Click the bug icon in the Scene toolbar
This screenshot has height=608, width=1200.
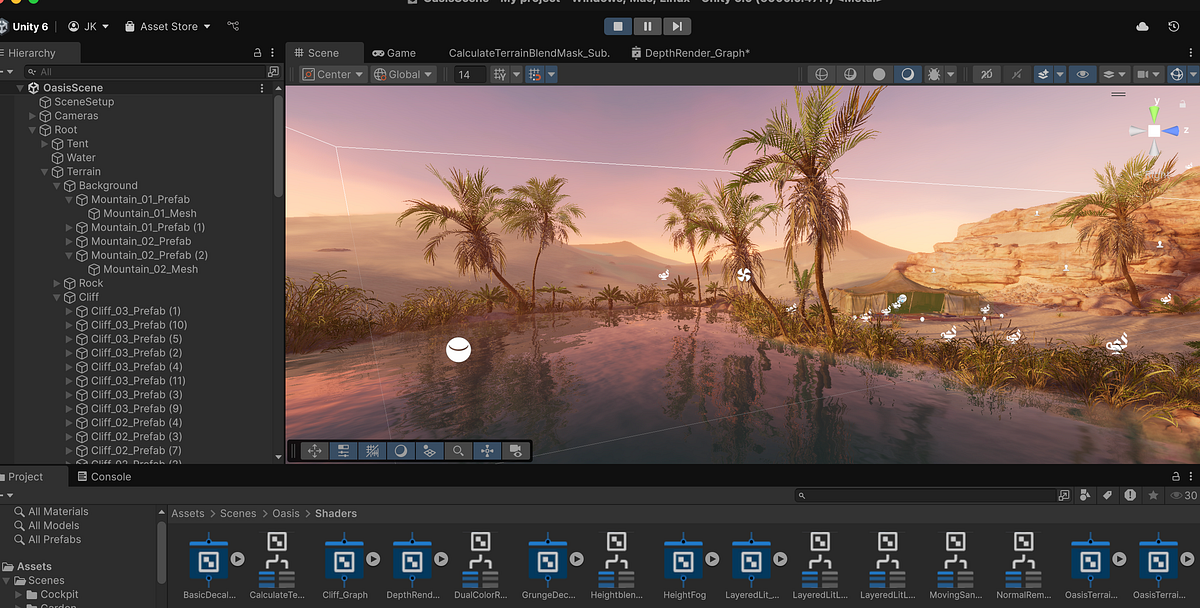[932, 73]
